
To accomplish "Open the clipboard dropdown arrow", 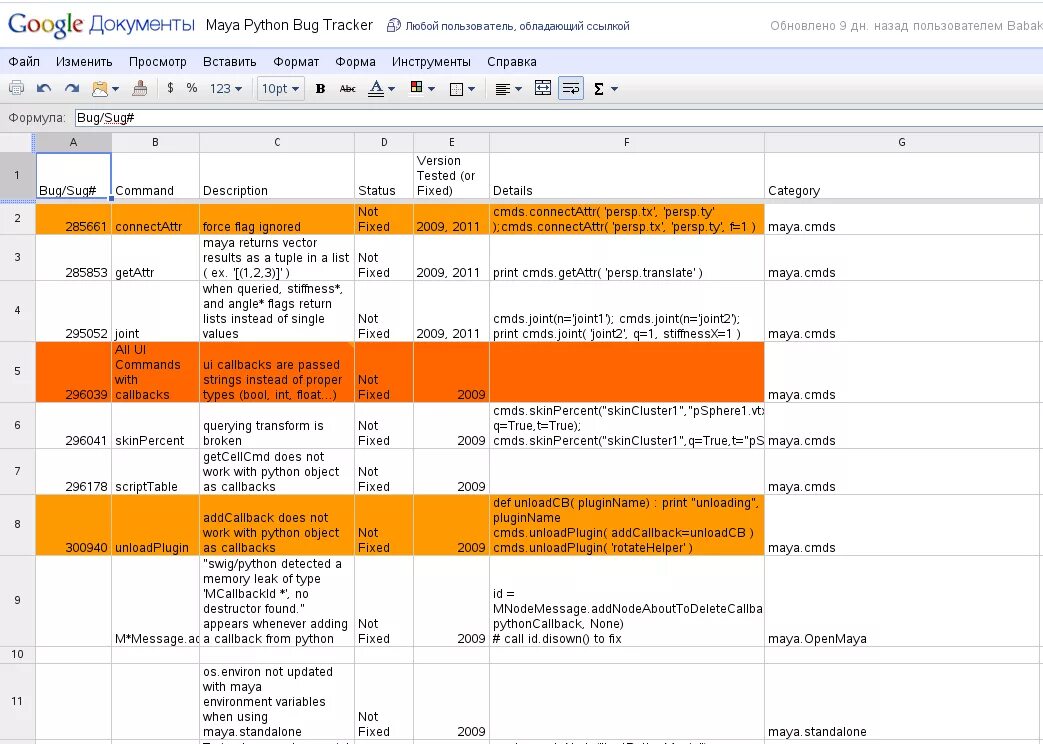I will coord(116,89).
